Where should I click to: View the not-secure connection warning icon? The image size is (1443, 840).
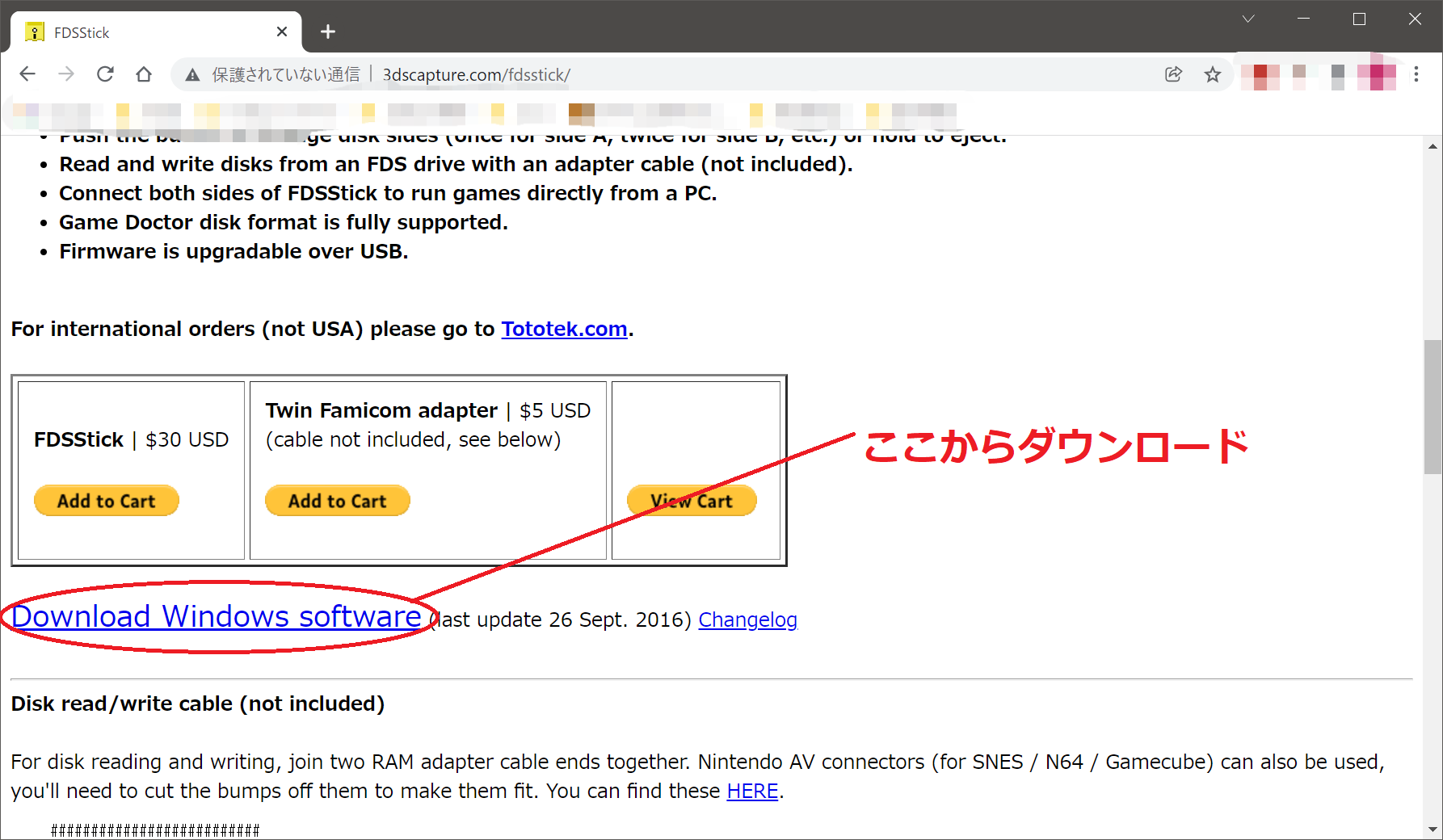click(x=192, y=75)
